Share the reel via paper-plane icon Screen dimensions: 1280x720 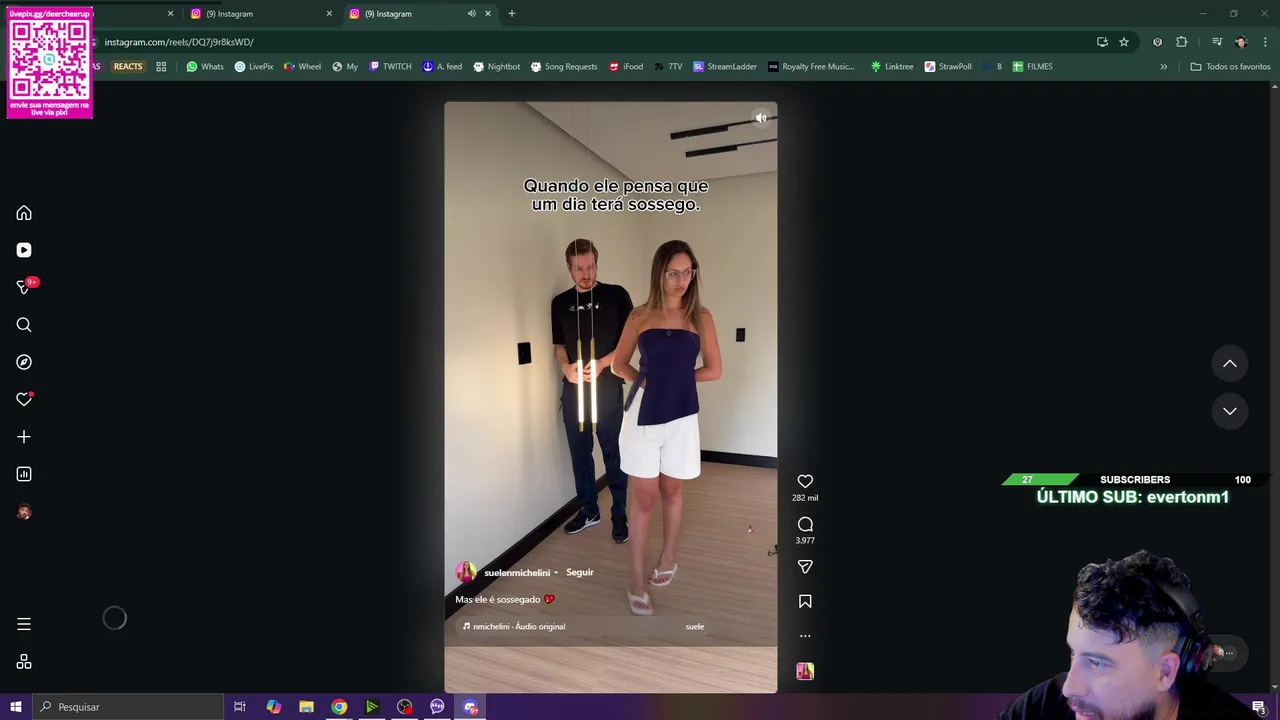805,567
